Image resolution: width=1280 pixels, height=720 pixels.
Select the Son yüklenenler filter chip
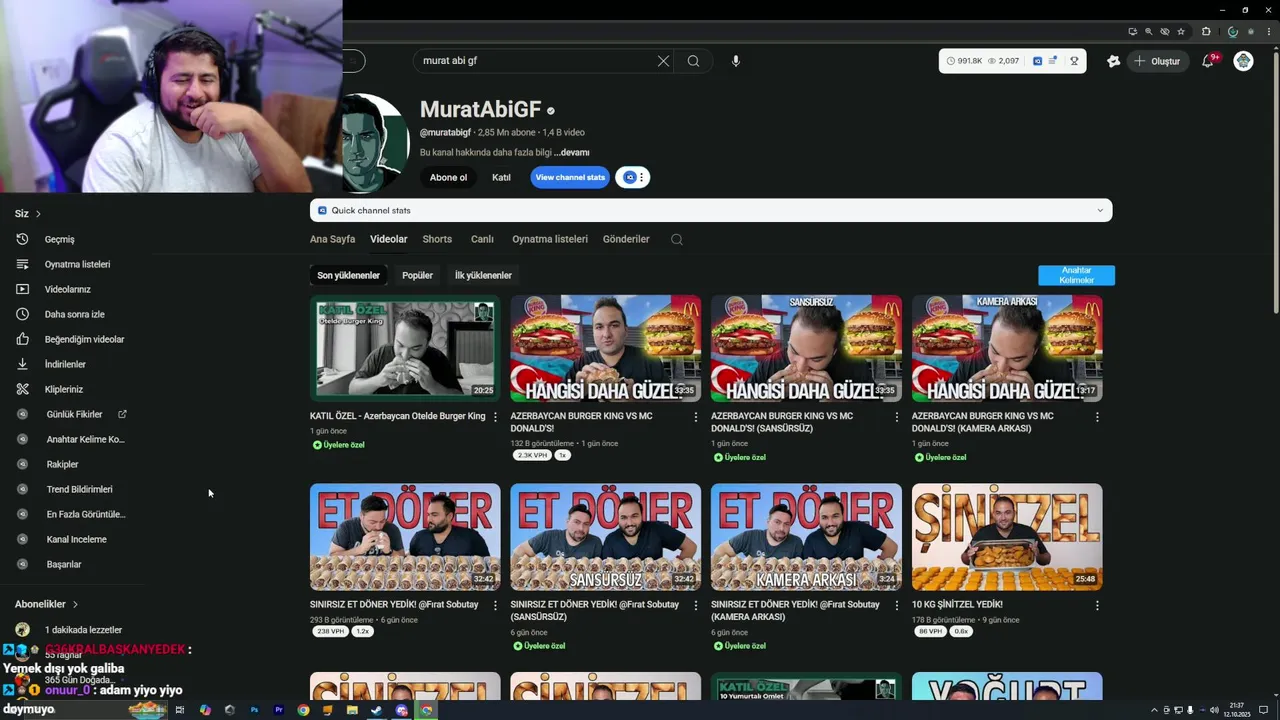coord(349,275)
